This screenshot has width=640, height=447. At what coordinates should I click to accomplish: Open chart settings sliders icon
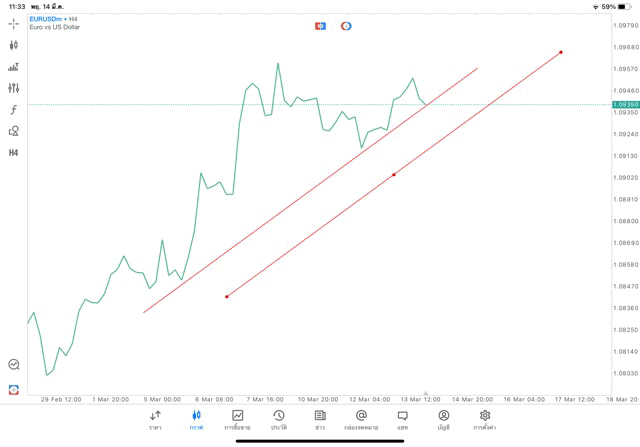14,88
